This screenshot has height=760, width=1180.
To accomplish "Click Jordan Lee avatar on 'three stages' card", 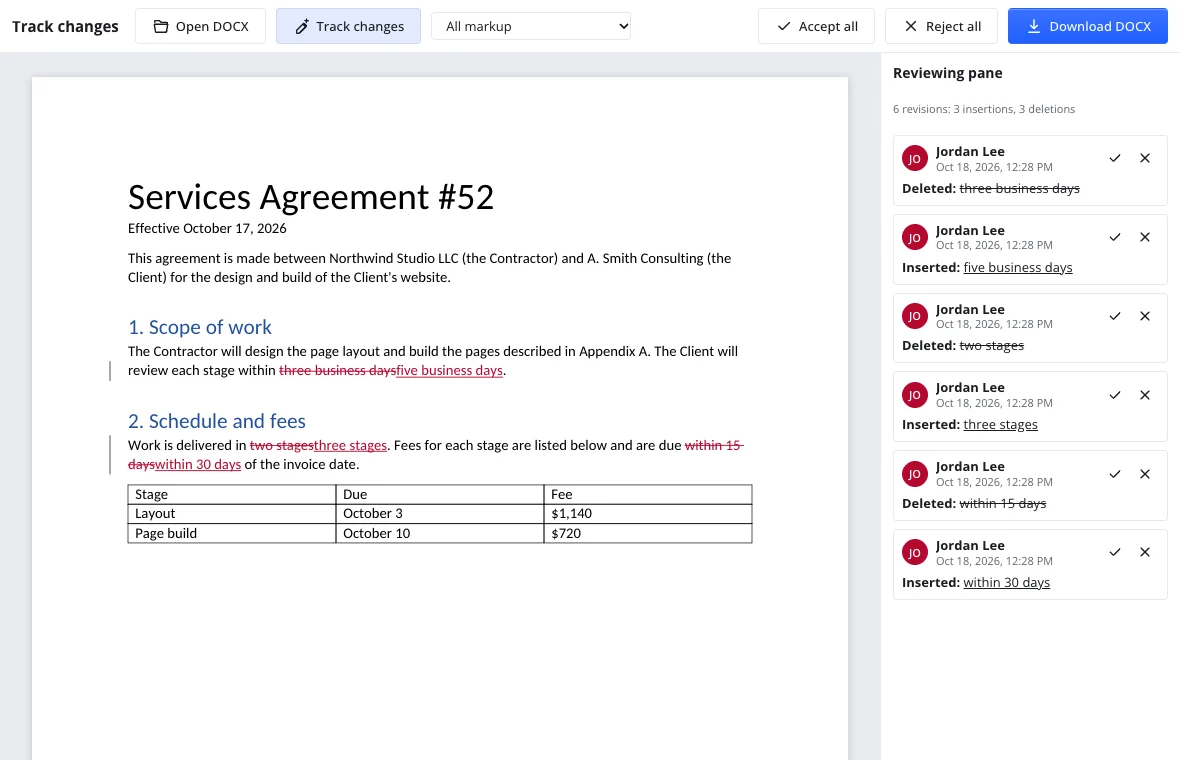I will click(914, 395).
